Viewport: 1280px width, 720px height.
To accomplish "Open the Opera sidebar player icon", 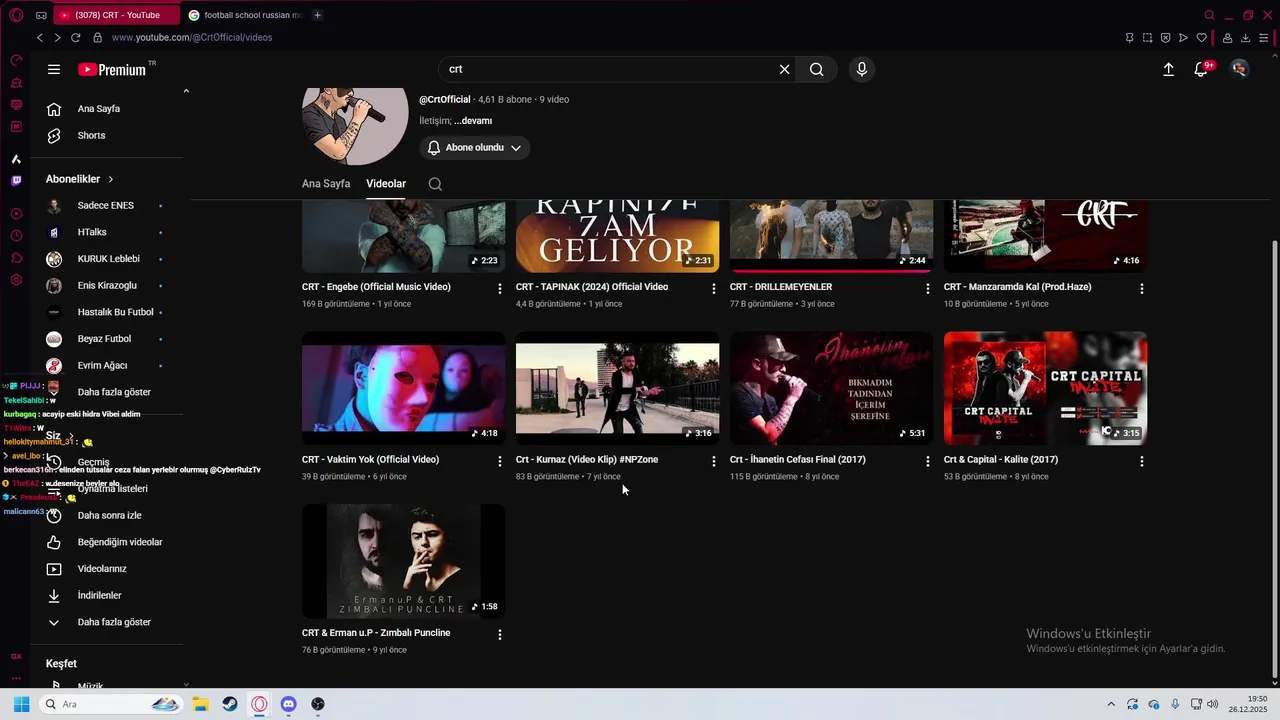I will coord(16,214).
